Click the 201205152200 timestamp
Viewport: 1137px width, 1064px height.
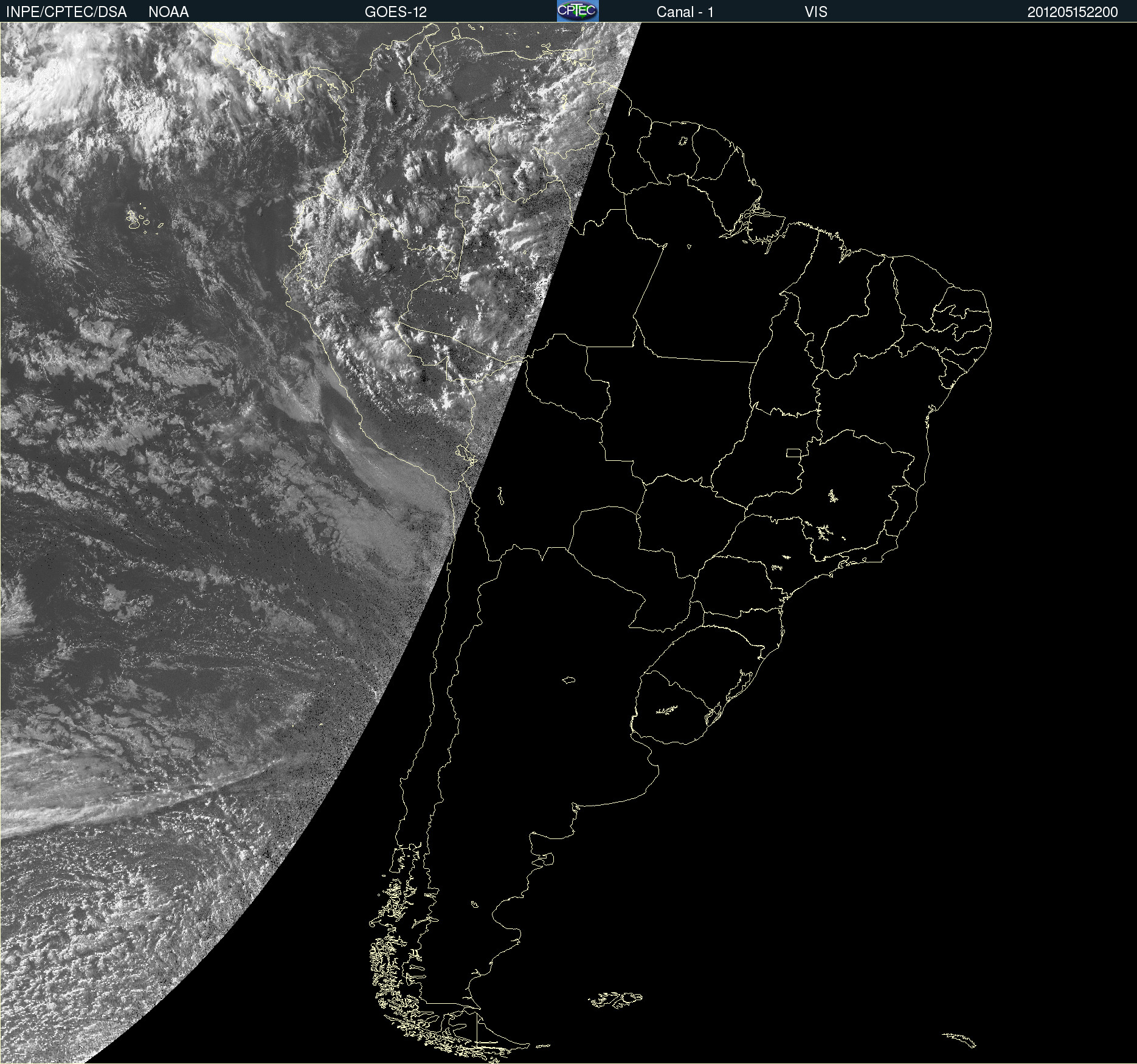1073,12
